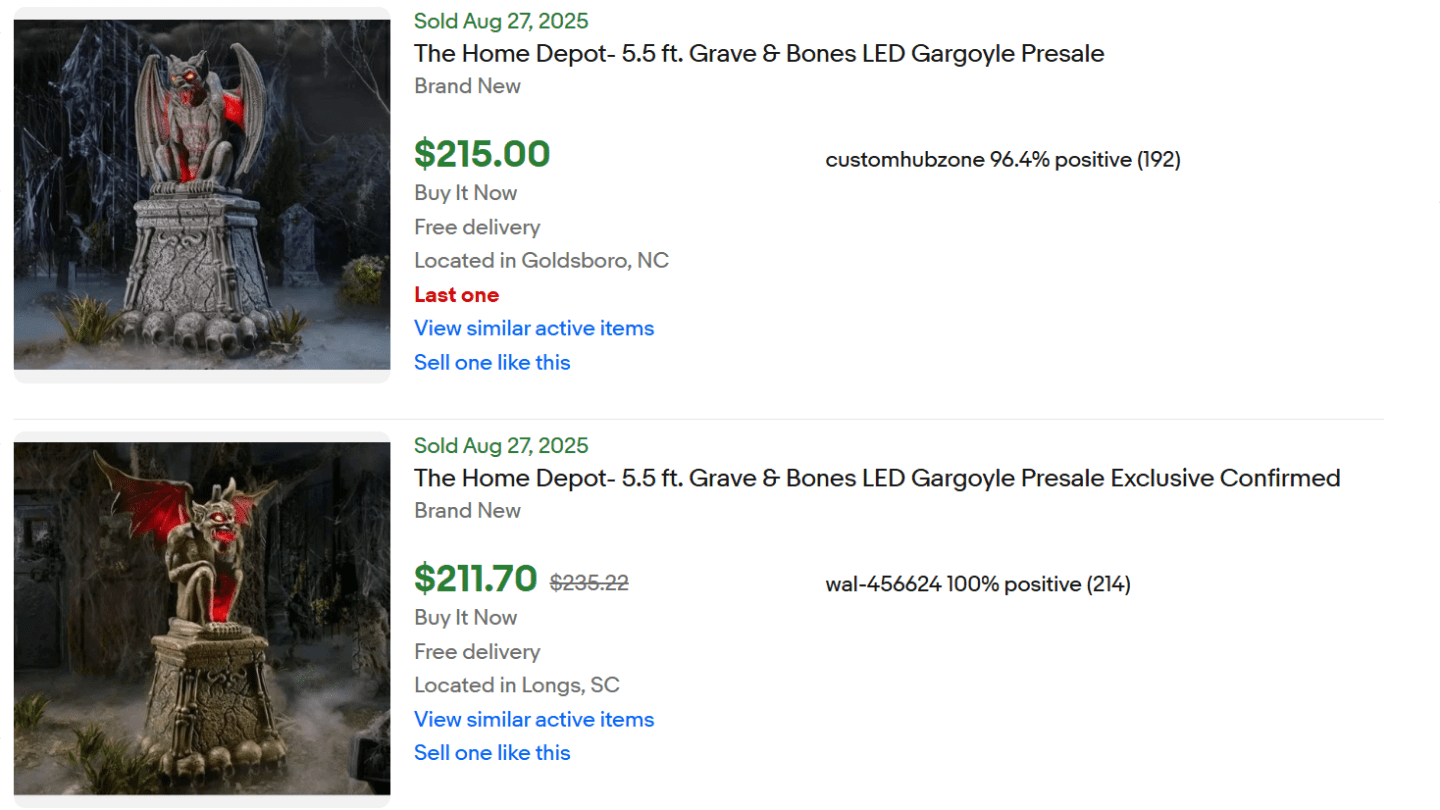
Task: Open the Presale Exclusive Confirmed listing title
Action: click(876, 478)
